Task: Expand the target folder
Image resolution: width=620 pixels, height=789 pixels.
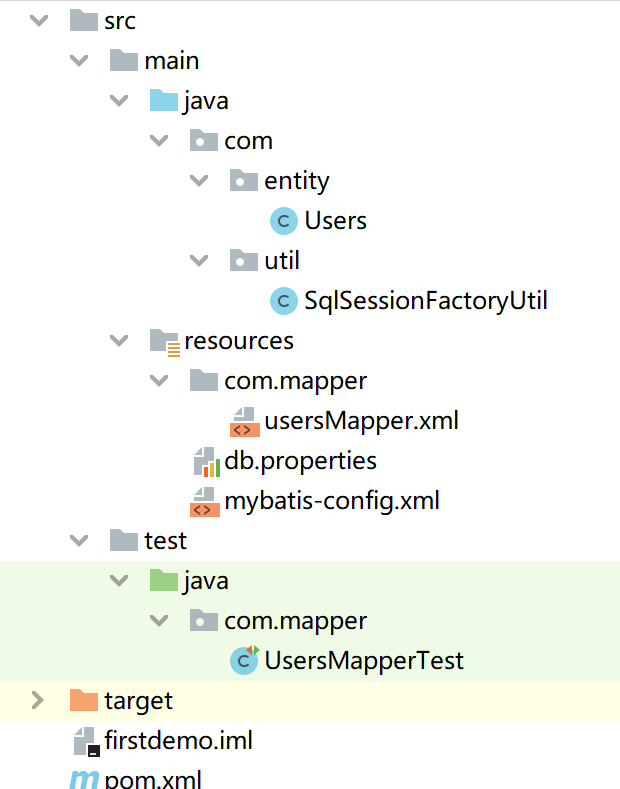Action: point(39,701)
